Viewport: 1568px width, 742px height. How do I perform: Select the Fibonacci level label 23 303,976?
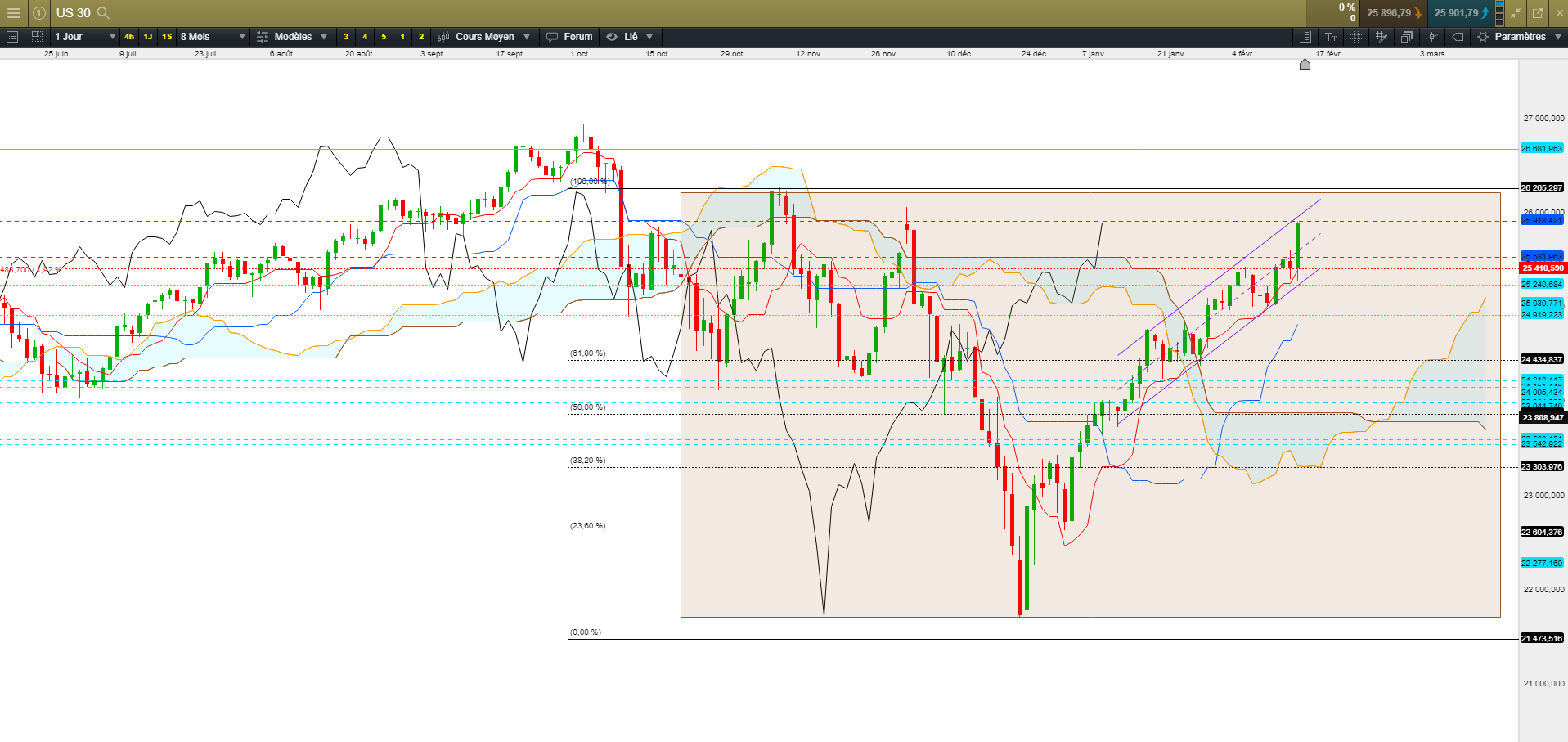click(x=1542, y=467)
